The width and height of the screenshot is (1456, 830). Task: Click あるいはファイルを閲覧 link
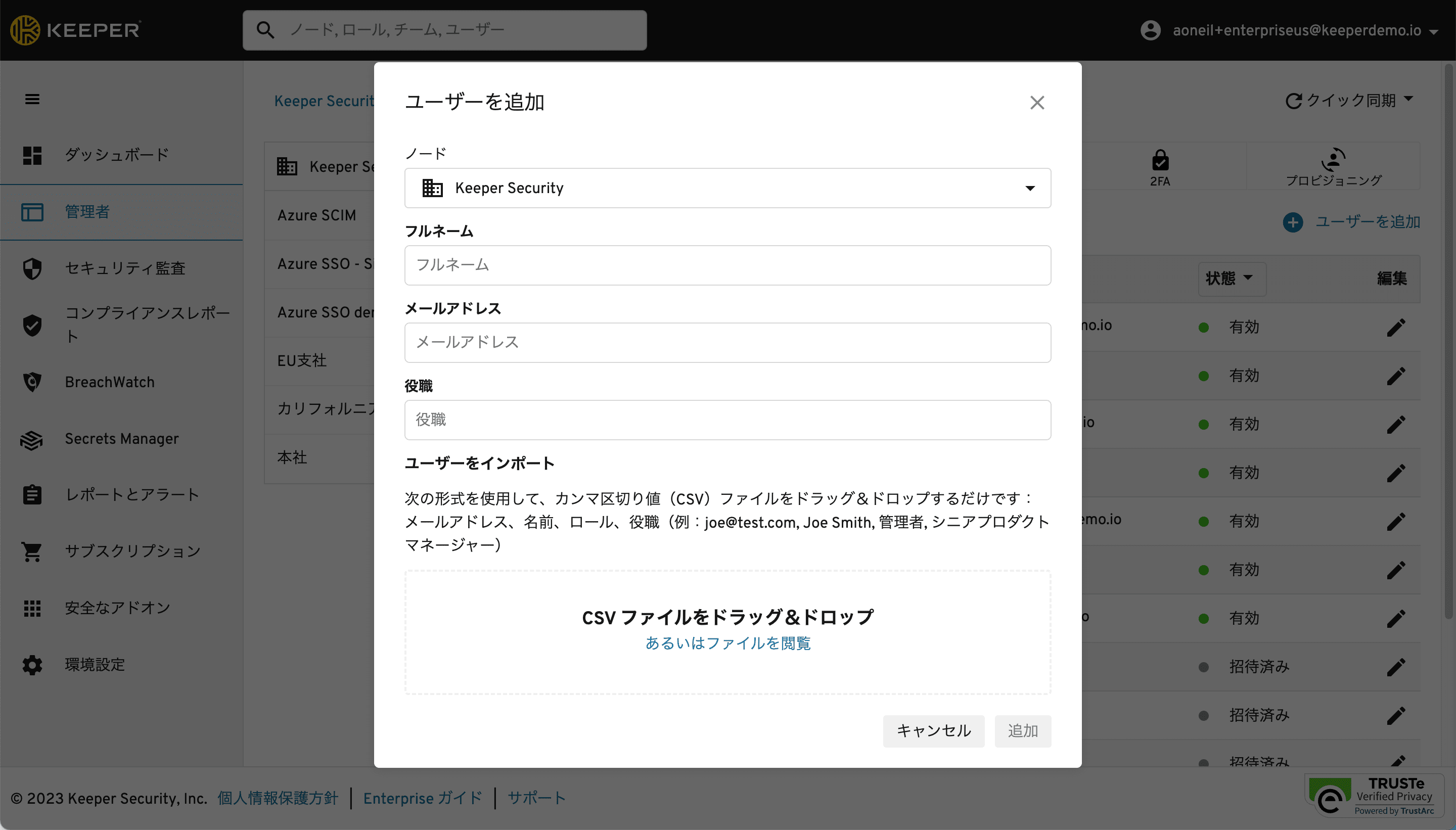pos(727,643)
